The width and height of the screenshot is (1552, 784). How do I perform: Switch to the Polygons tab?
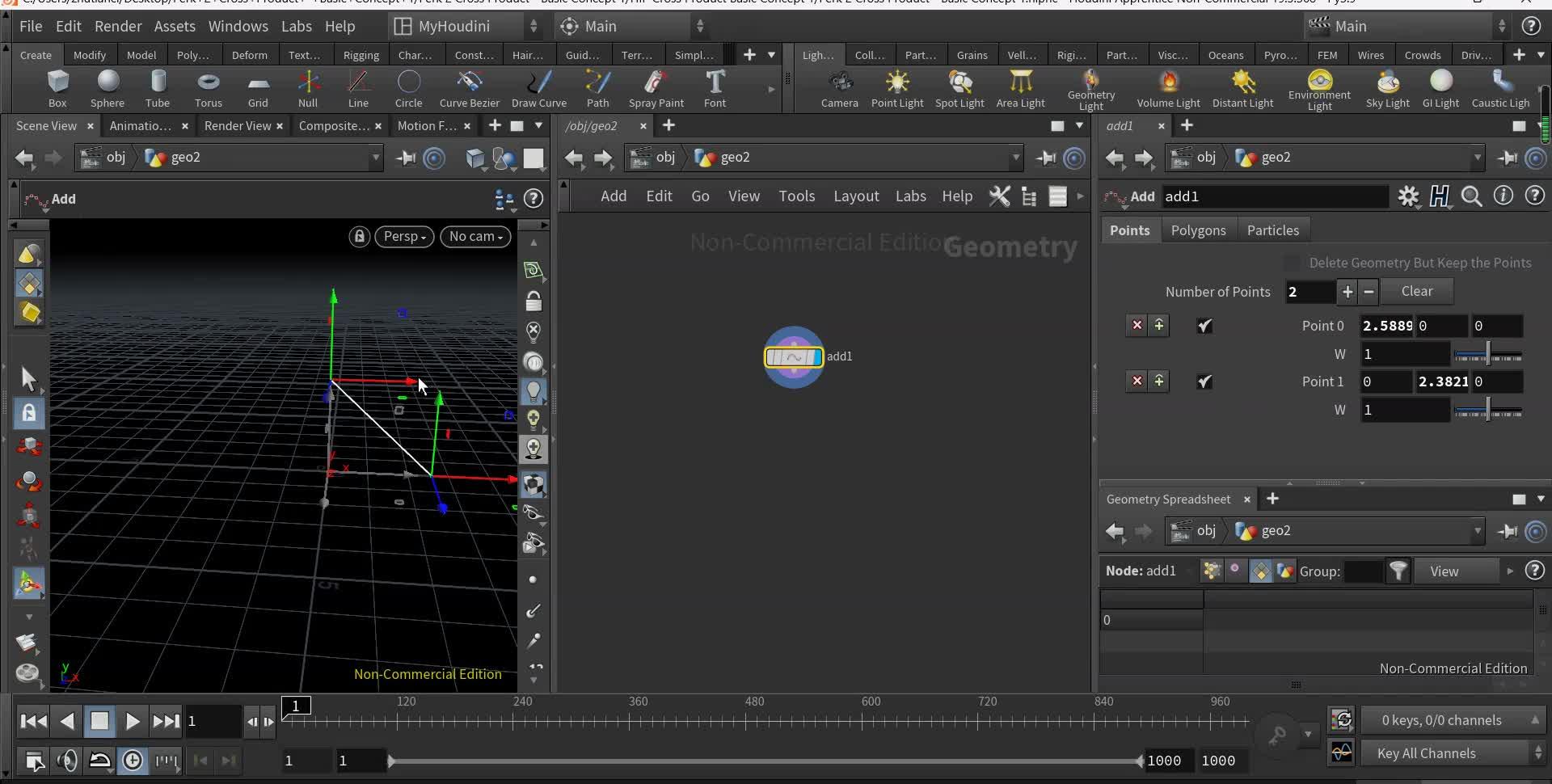(1198, 230)
